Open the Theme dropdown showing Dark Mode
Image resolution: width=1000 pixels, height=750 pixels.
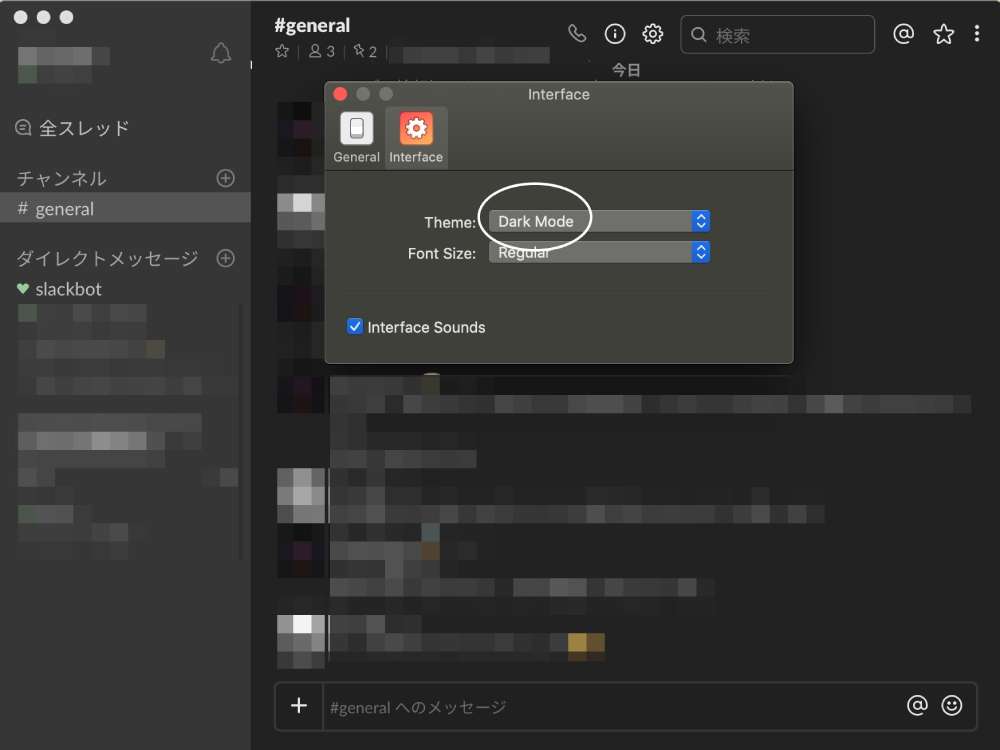pyautogui.click(x=599, y=221)
